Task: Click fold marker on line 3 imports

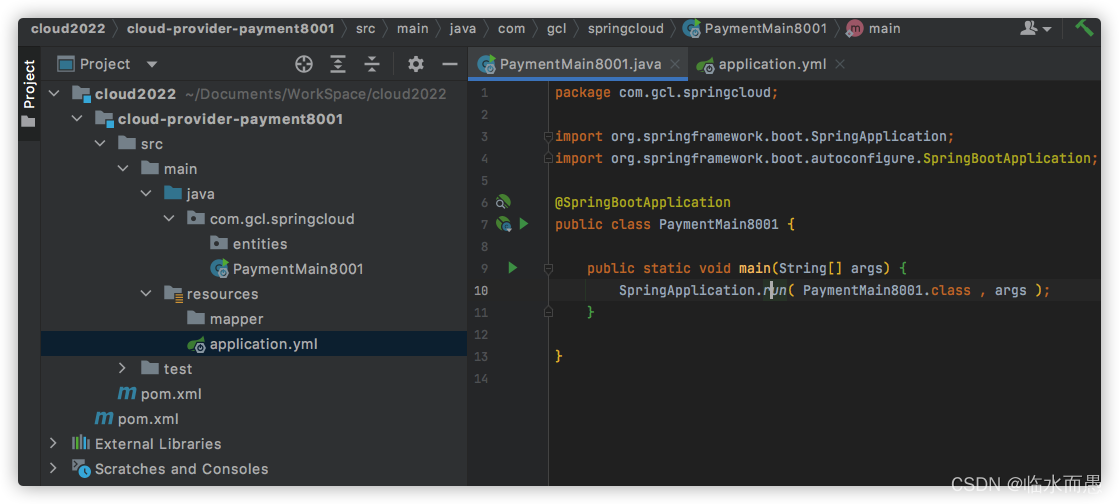Action: coord(548,136)
